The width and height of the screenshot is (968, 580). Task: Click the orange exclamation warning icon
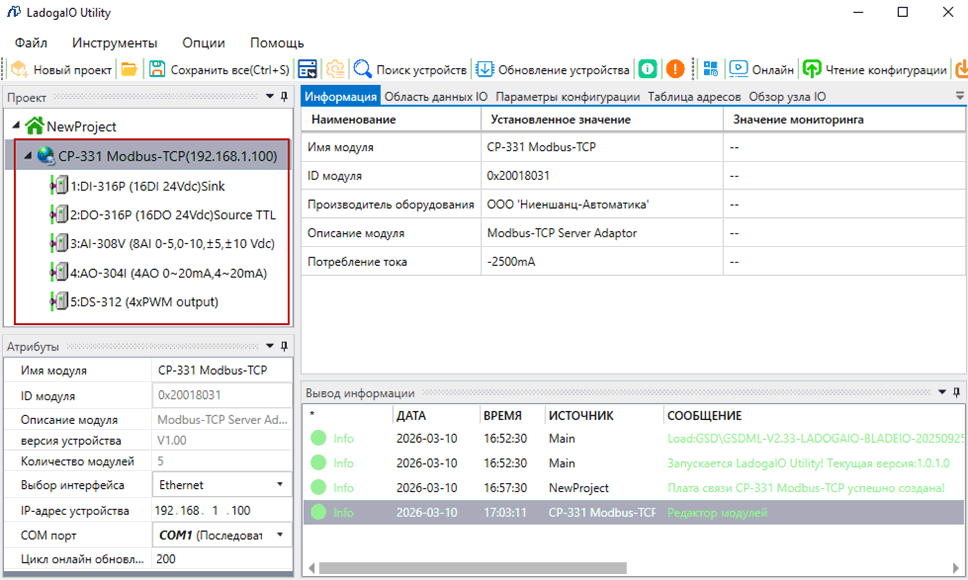(675, 69)
